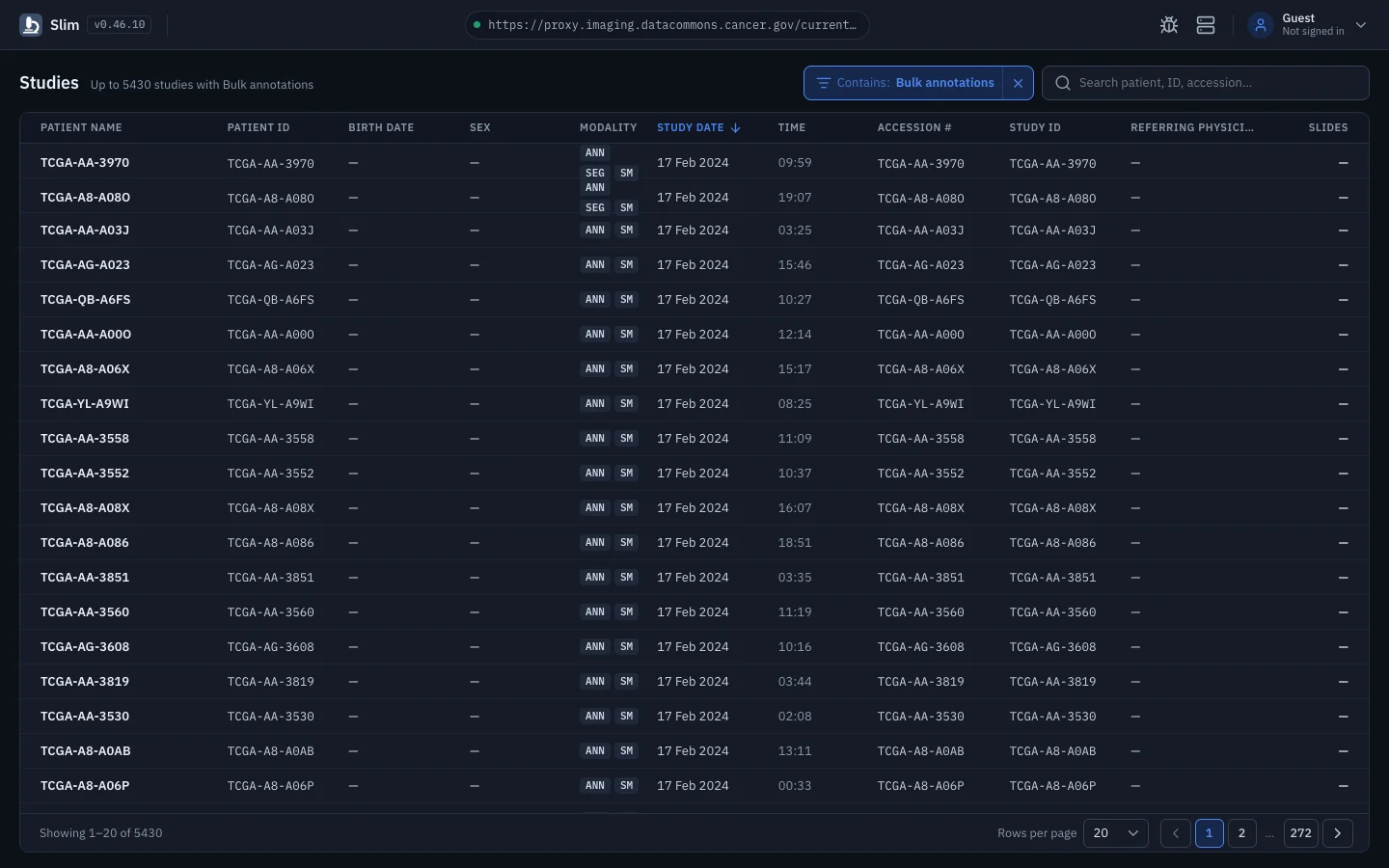The height and width of the screenshot is (868, 1389).
Task: Click the Guest user avatar icon
Action: pos(1261,25)
